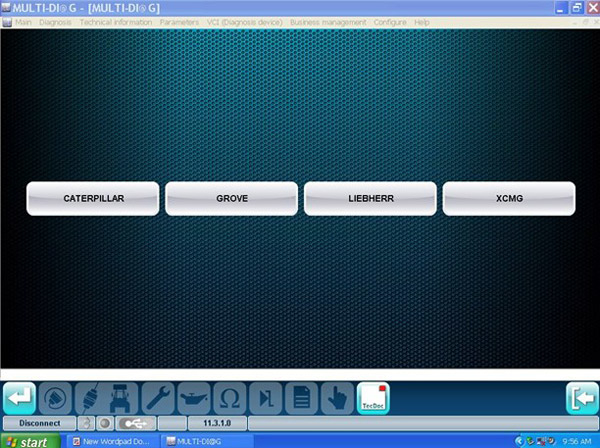This screenshot has height=448, width=600.
Task: Click the exit arrow icon at bottom right
Action: [x=582, y=398]
